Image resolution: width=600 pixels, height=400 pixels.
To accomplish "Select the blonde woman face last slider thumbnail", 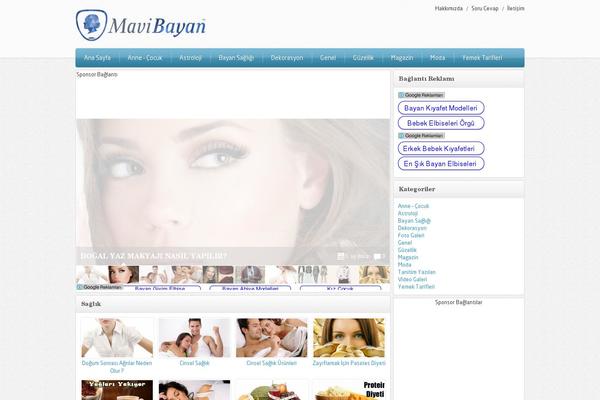I will 375,275.
